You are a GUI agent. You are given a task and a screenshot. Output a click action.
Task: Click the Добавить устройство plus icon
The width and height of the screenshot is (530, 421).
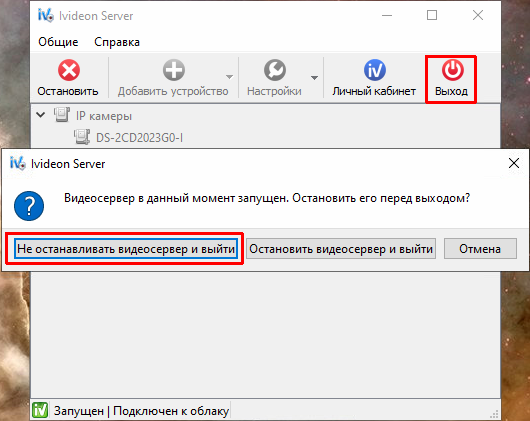coord(174,70)
